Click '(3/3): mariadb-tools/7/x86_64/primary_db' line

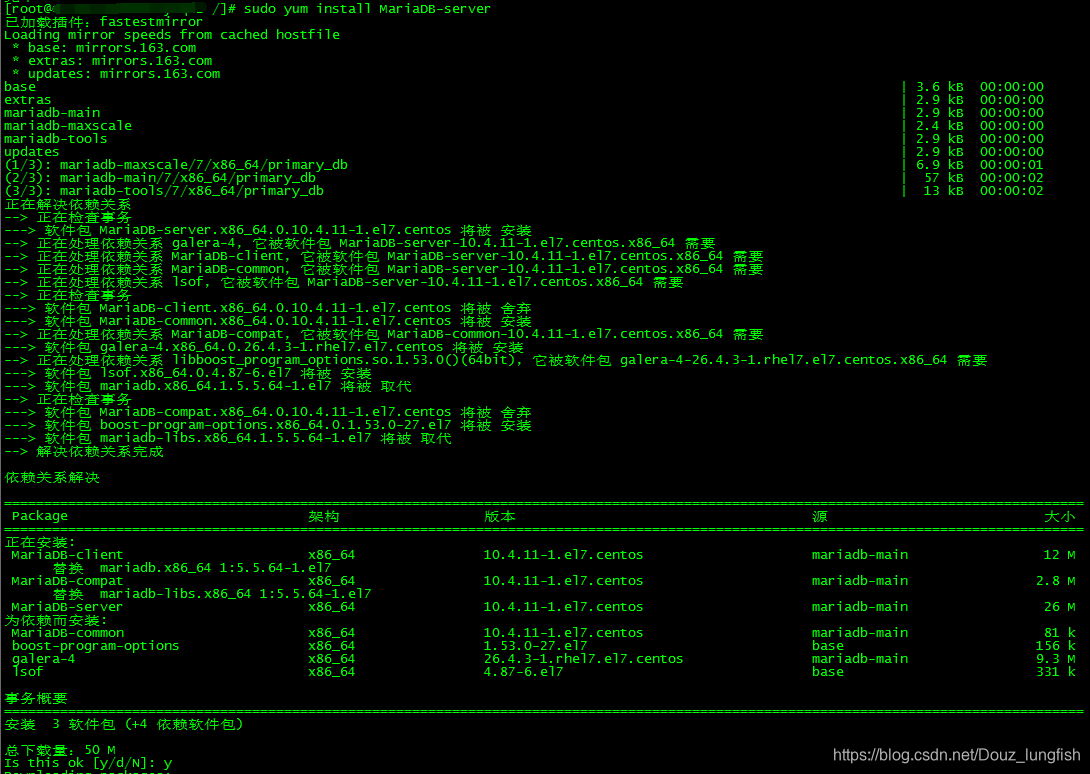(164, 191)
